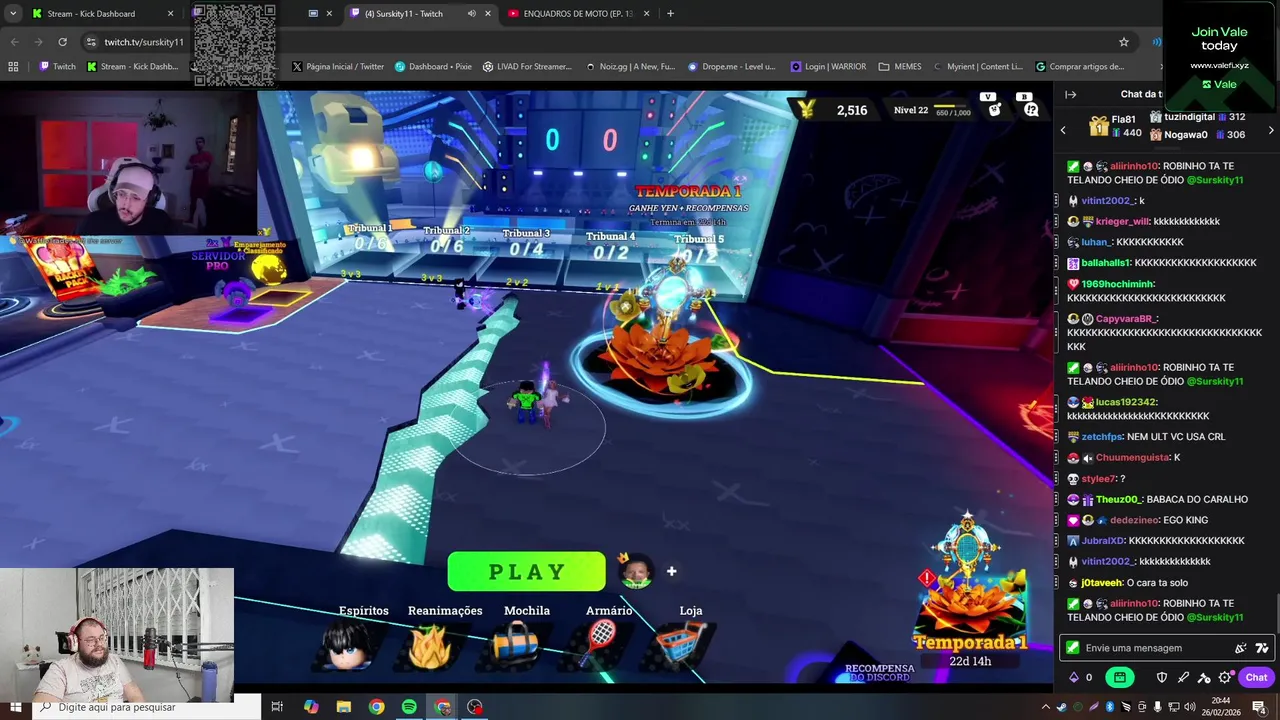Open the Página Inicial / Twitter bookmark
This screenshot has width=1280, height=720.
(338, 67)
